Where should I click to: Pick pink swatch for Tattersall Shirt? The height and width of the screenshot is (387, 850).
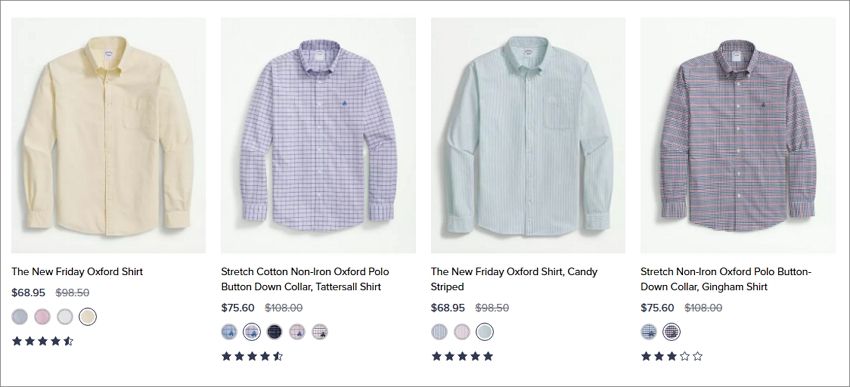pos(297,332)
